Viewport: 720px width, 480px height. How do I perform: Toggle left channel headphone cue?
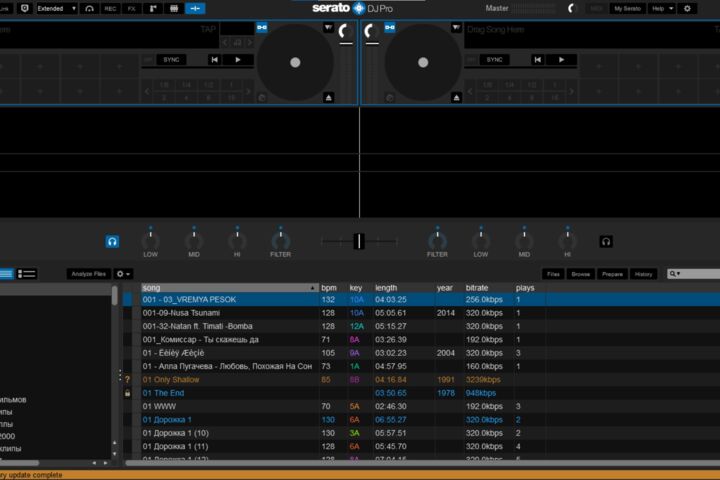click(112, 242)
